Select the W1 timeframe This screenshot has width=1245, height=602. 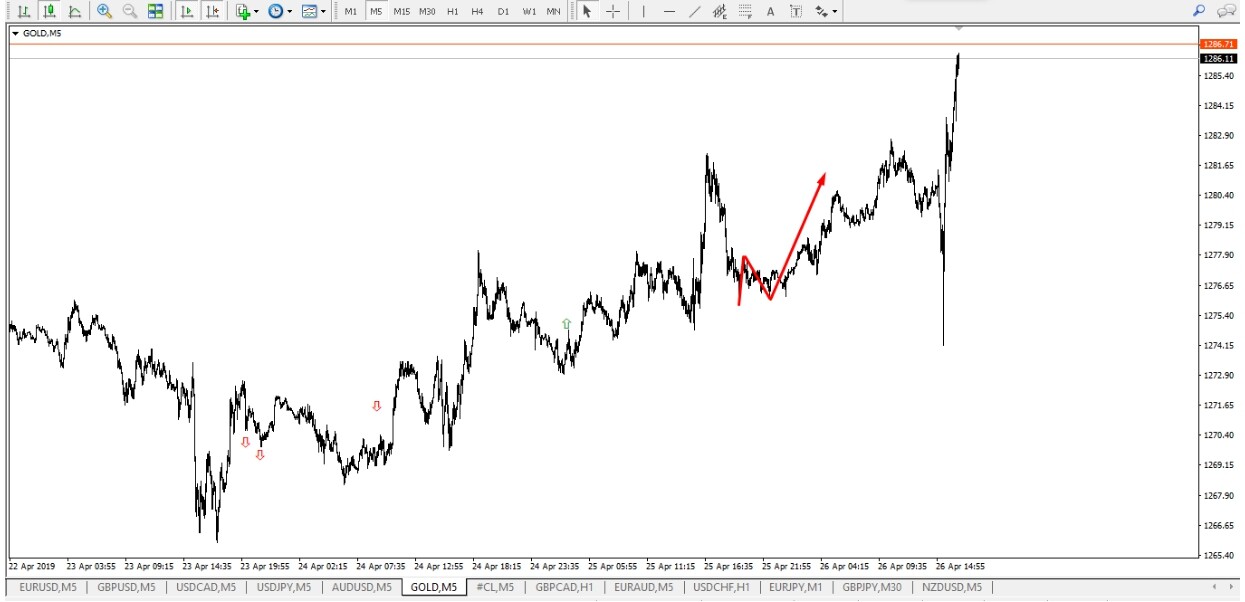point(529,11)
